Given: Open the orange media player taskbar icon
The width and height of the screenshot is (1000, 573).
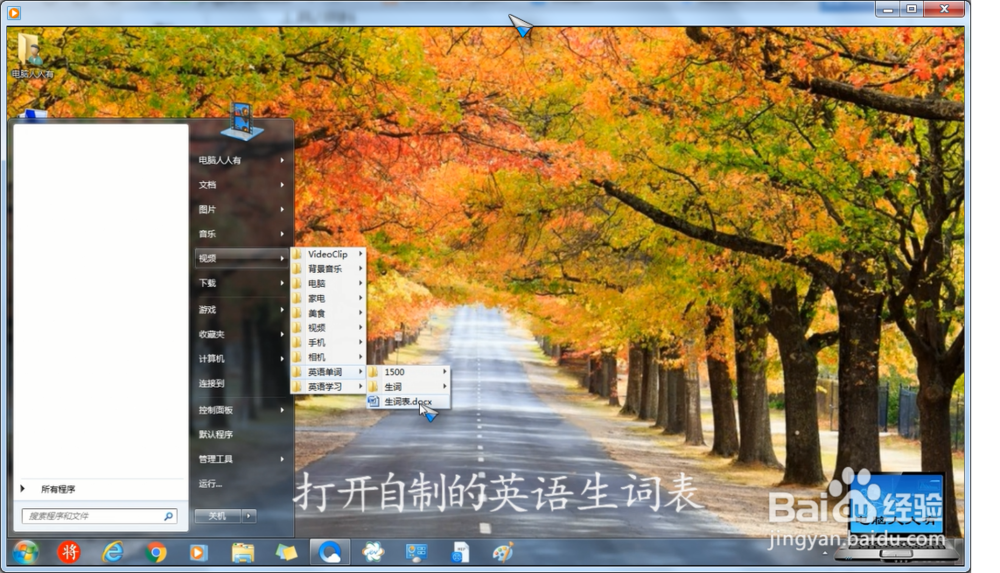Looking at the screenshot, I should [199, 552].
